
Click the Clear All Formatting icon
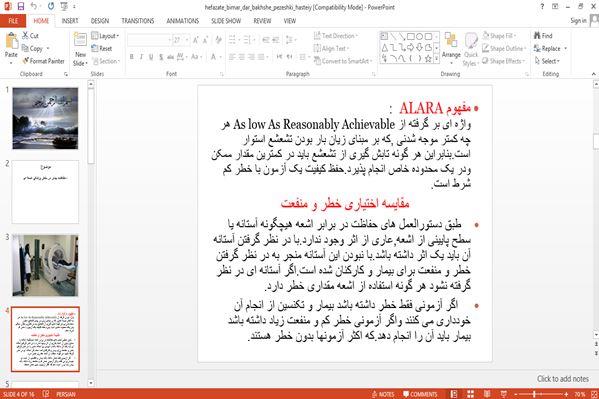219,40
